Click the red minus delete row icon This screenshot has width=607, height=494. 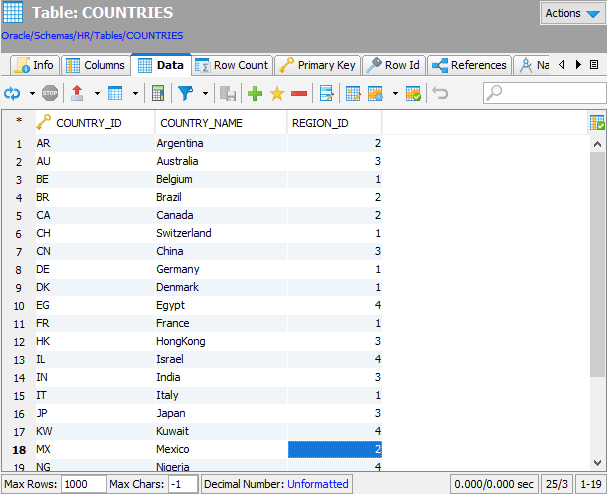tap(298, 93)
